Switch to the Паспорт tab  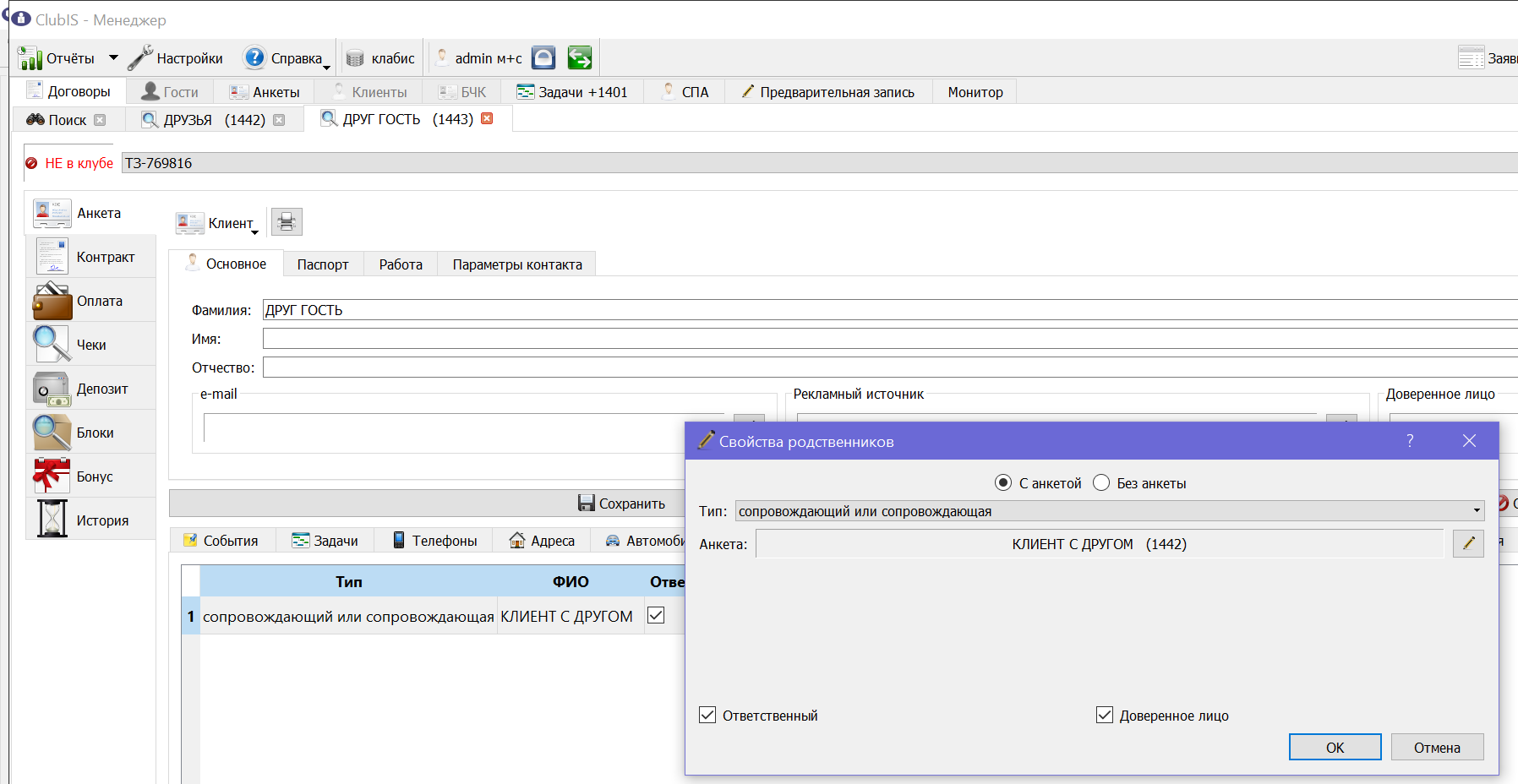coord(323,264)
